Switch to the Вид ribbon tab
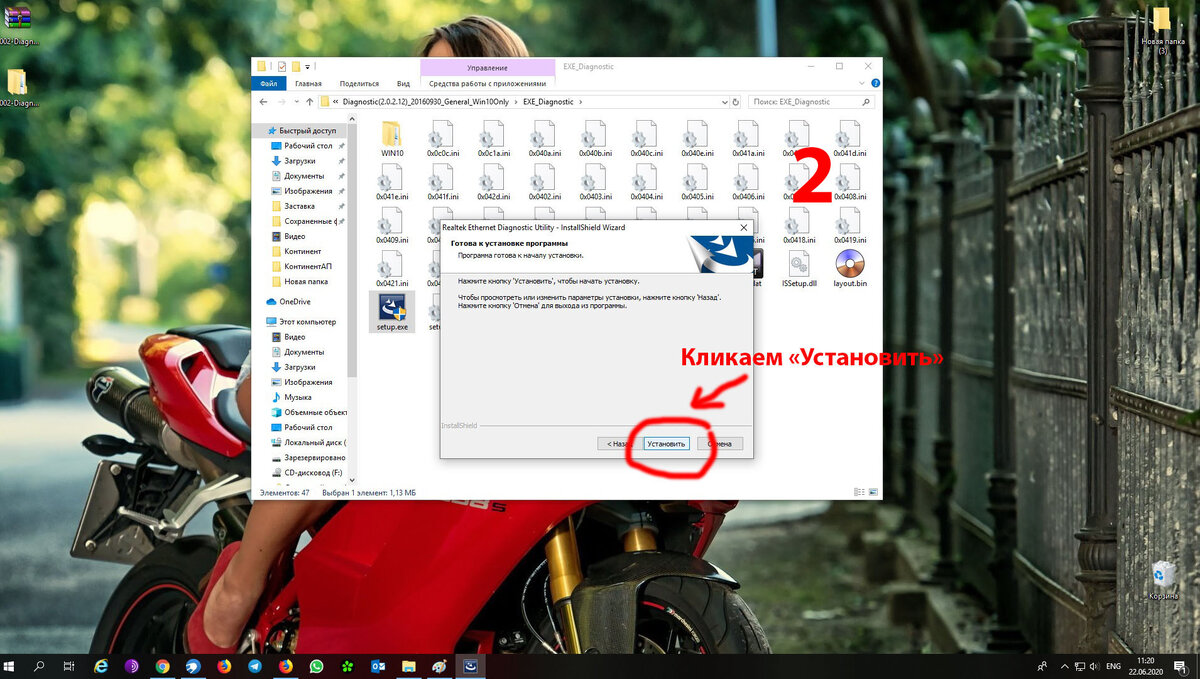Image resolution: width=1200 pixels, height=679 pixels. pos(404,82)
